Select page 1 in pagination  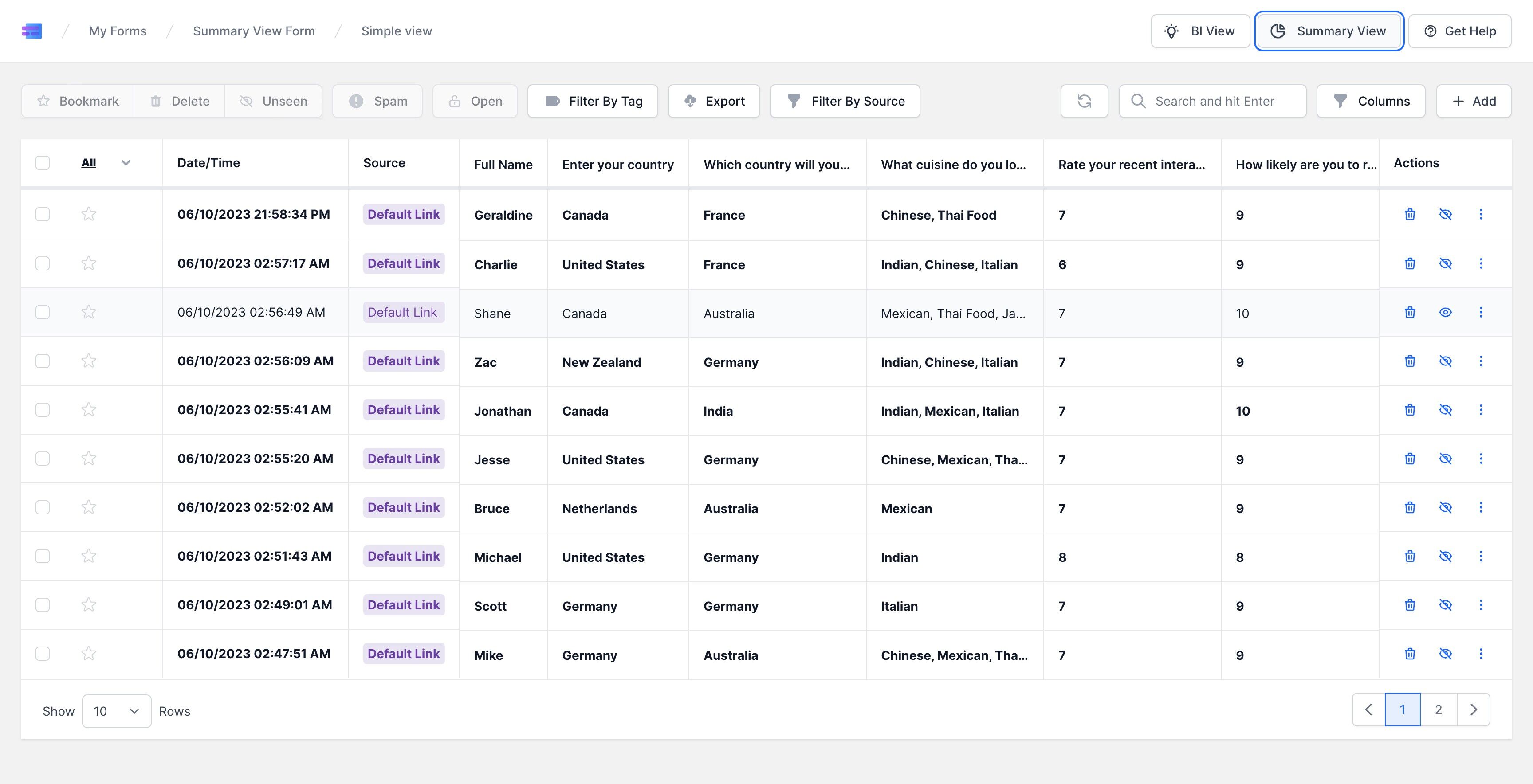1403,710
